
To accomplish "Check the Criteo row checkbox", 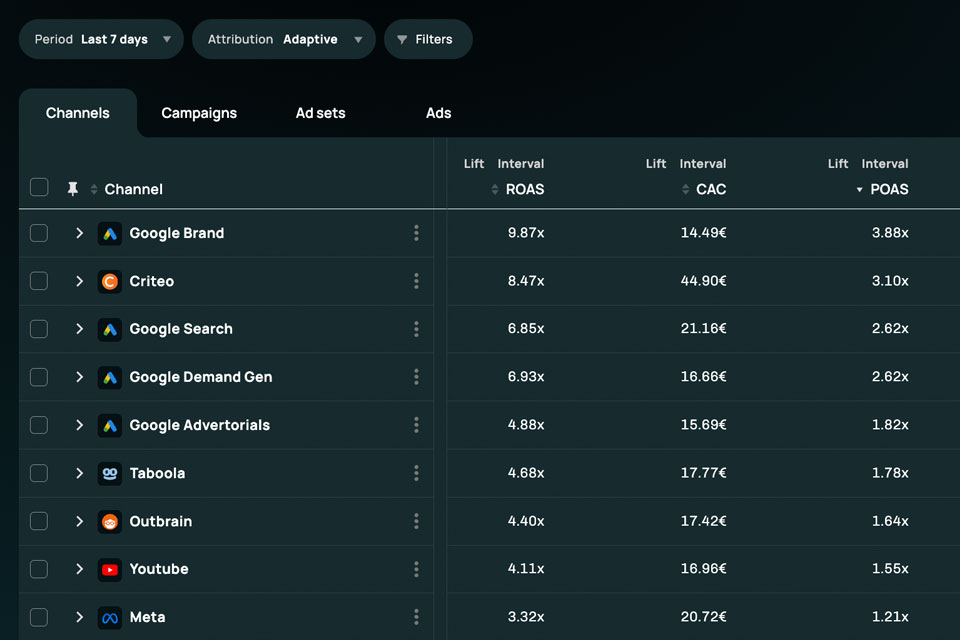I will pyautogui.click(x=39, y=280).
